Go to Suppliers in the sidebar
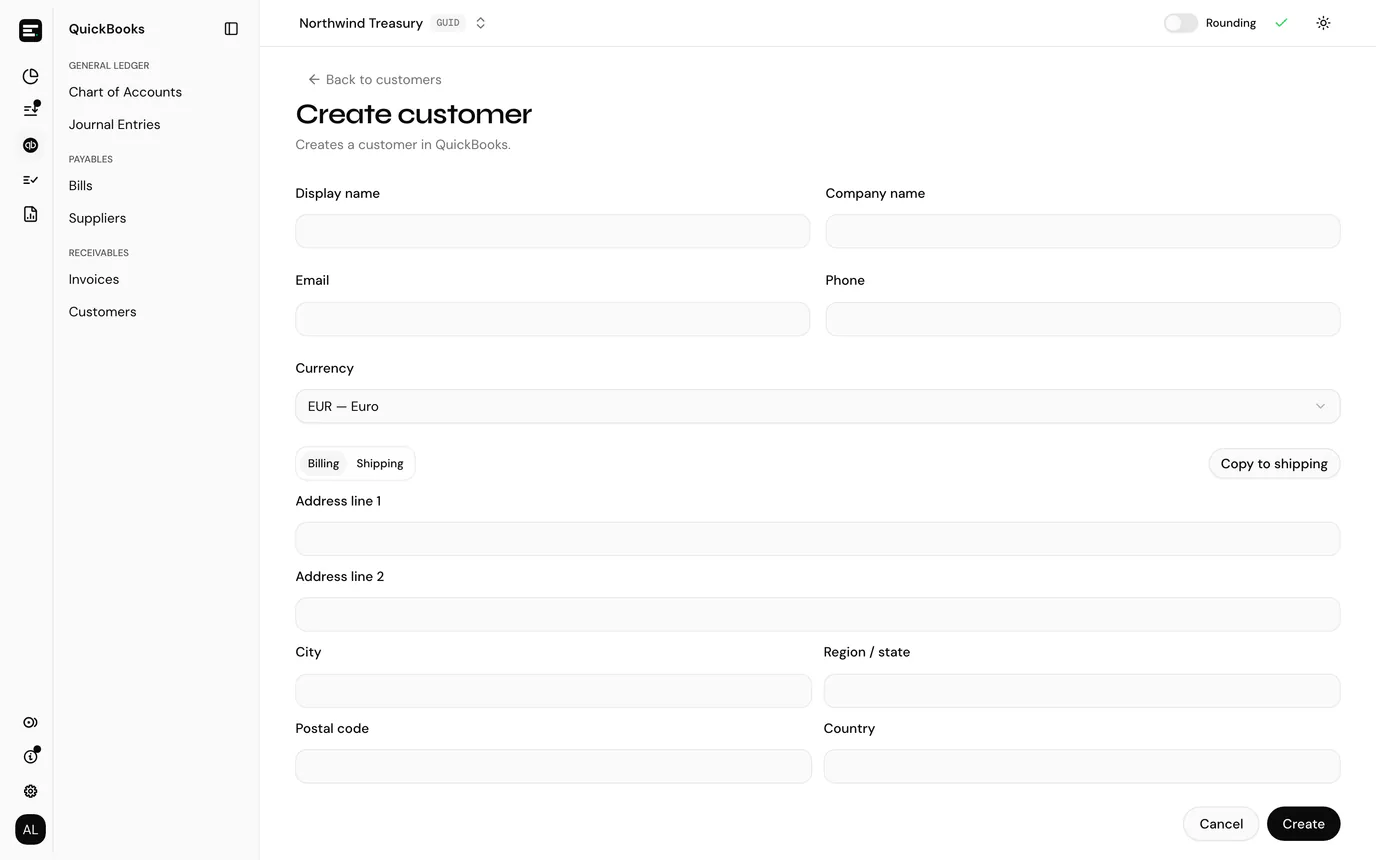The height and width of the screenshot is (860, 1376). tap(97, 218)
